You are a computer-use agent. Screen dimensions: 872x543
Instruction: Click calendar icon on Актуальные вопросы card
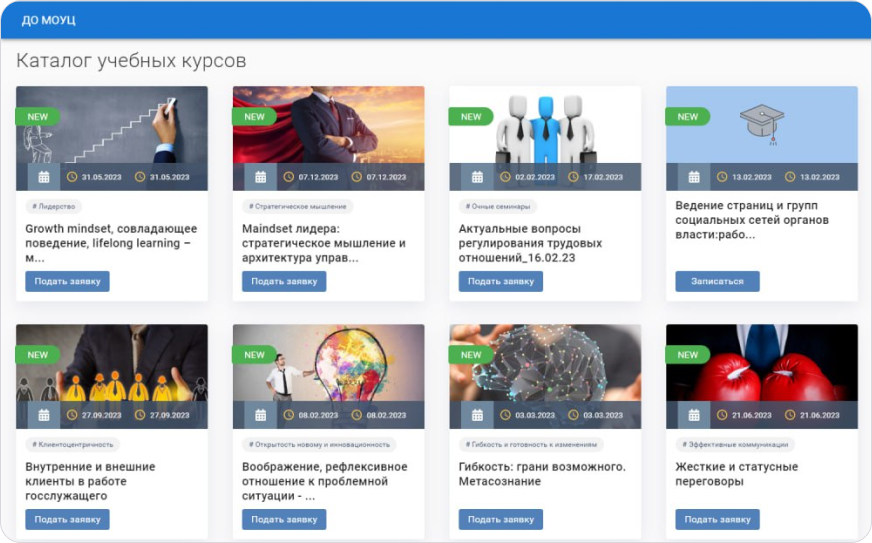(477, 177)
